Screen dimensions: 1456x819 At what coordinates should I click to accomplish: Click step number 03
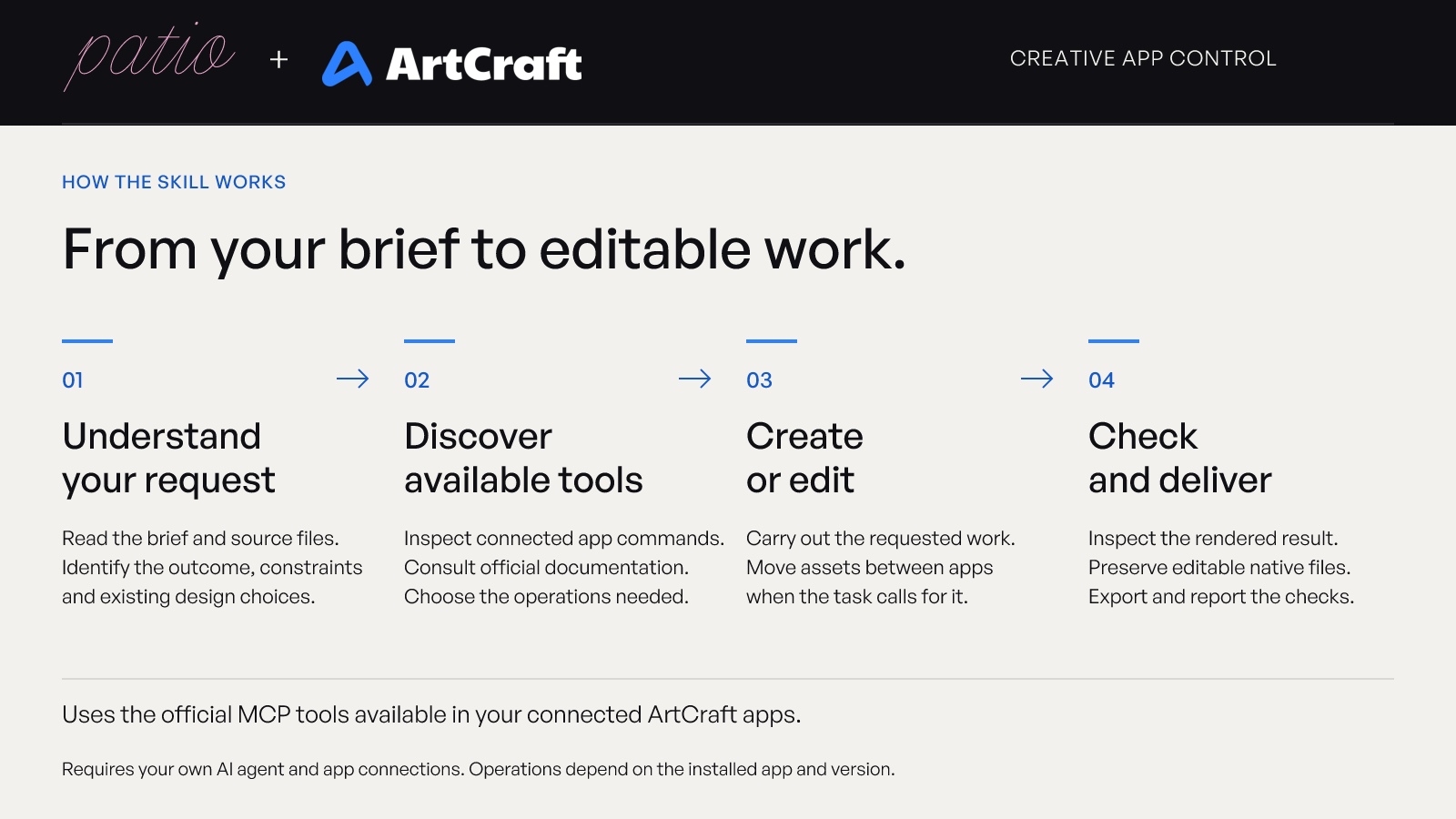pyautogui.click(x=759, y=380)
